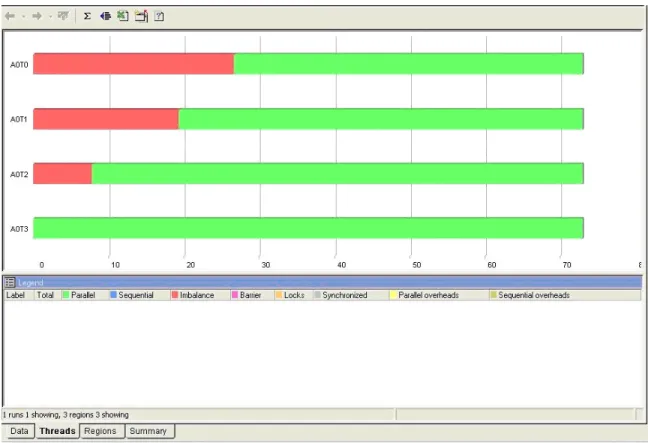Switch to the Data tab
This screenshot has width=648, height=443.
tap(19, 431)
